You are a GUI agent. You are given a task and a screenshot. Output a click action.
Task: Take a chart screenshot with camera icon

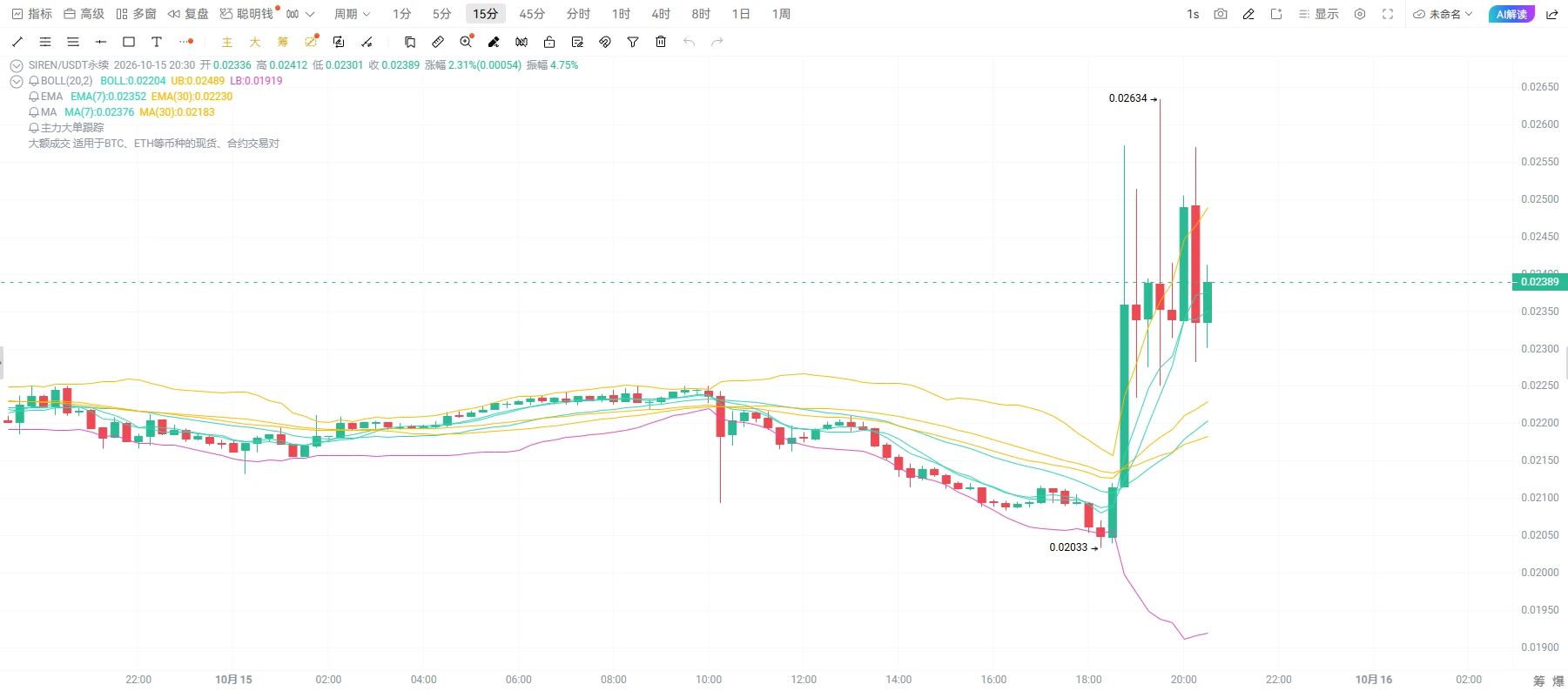coord(1221,14)
